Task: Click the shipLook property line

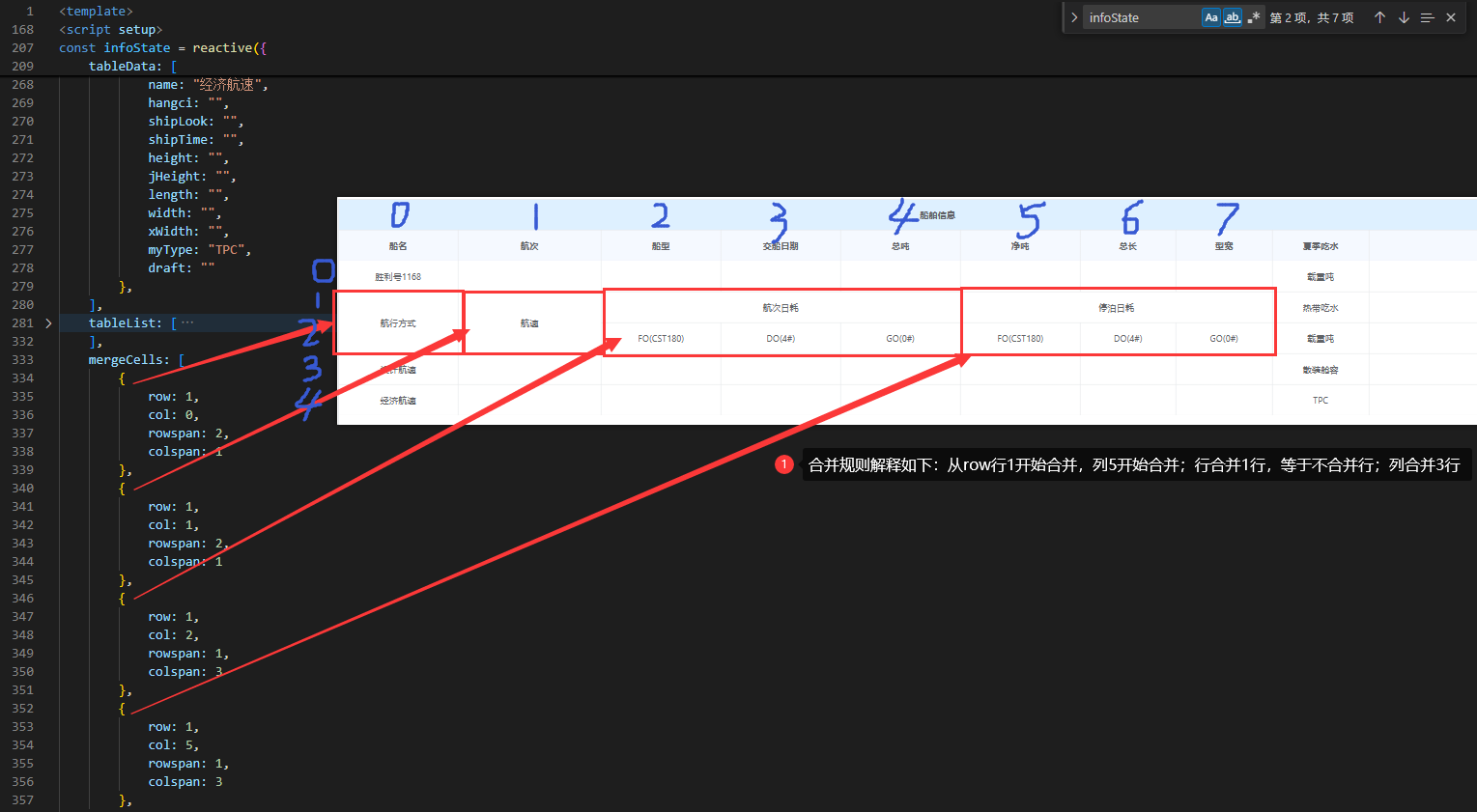Action: click(196, 122)
